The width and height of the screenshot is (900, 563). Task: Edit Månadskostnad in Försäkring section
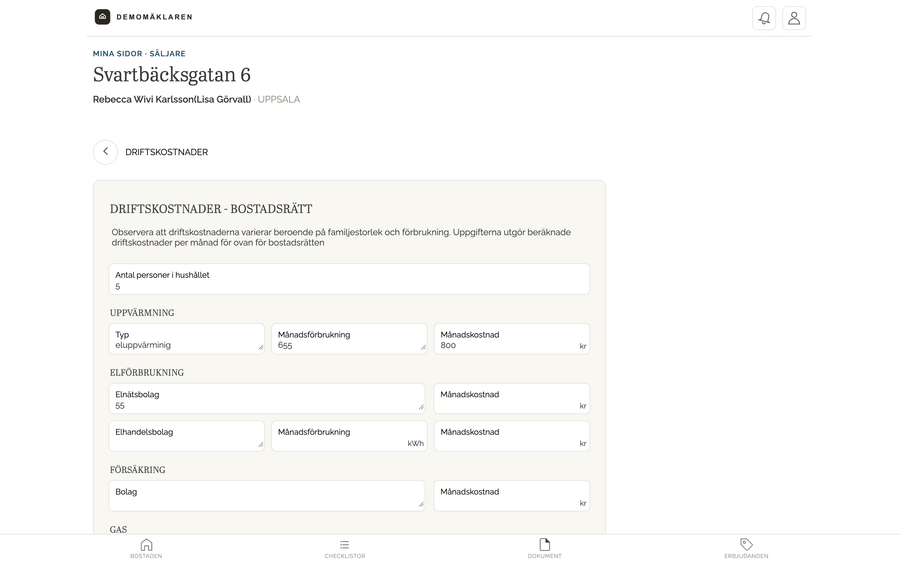[511, 496]
